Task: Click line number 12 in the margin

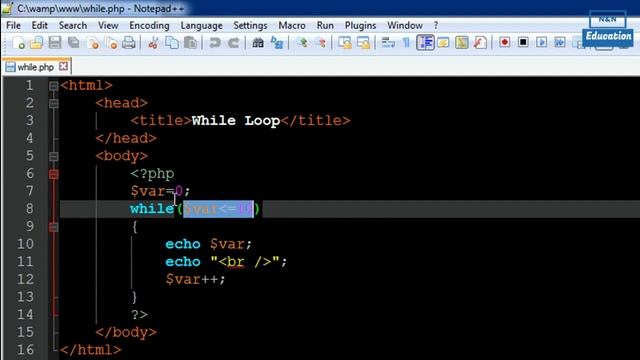Action: click(x=25, y=279)
